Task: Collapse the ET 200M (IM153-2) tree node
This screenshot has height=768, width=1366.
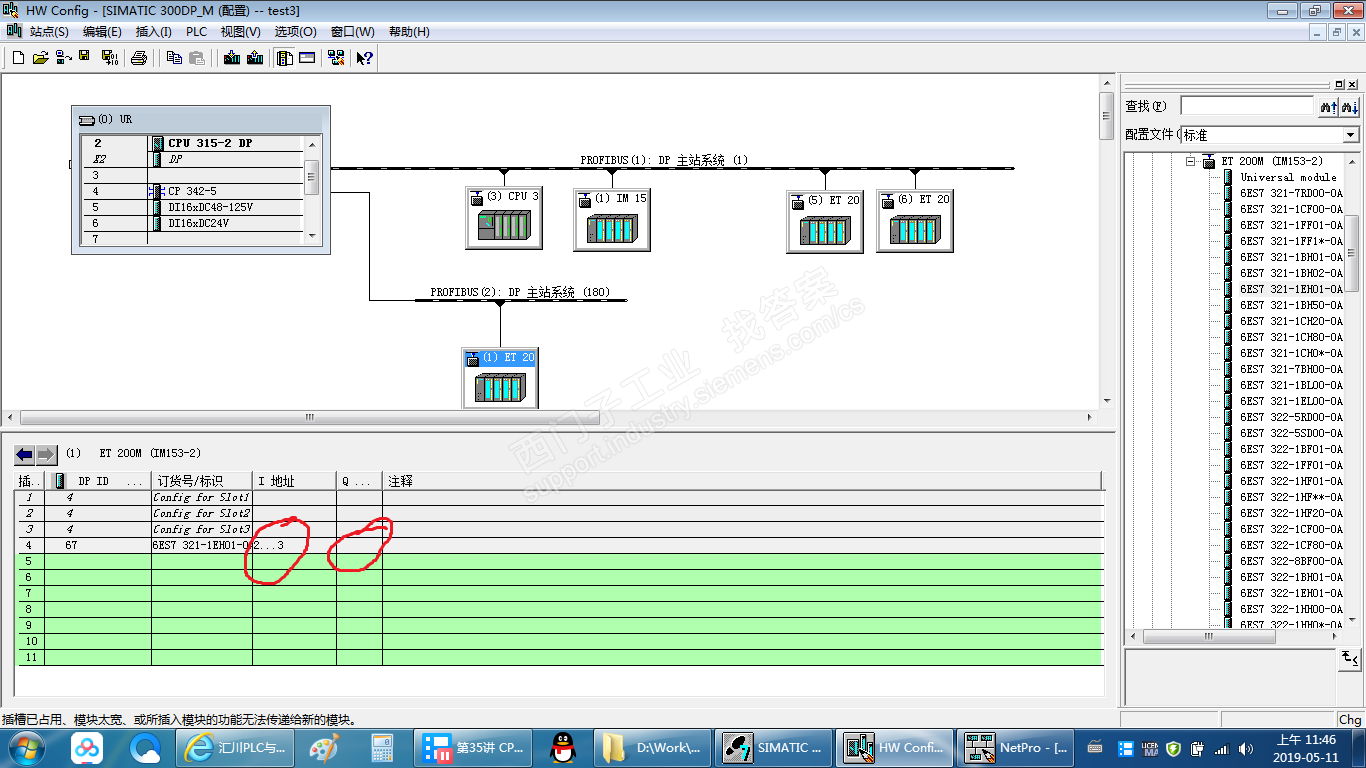Action: (1191, 161)
